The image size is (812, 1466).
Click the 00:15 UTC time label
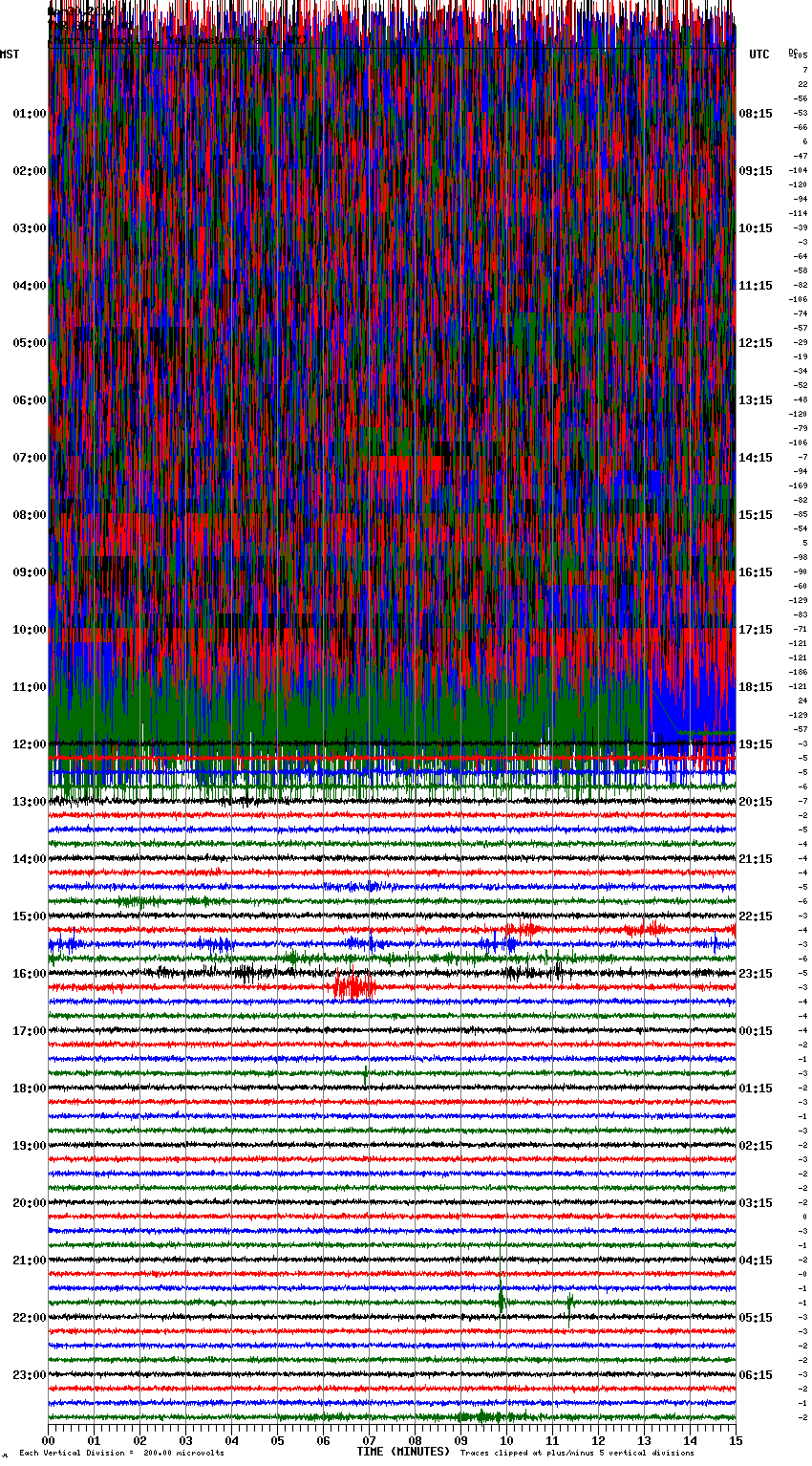click(756, 1031)
